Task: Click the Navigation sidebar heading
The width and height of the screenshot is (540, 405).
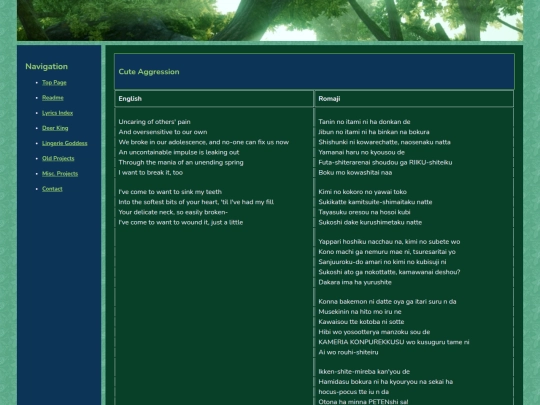Action: pyautogui.click(x=46, y=66)
